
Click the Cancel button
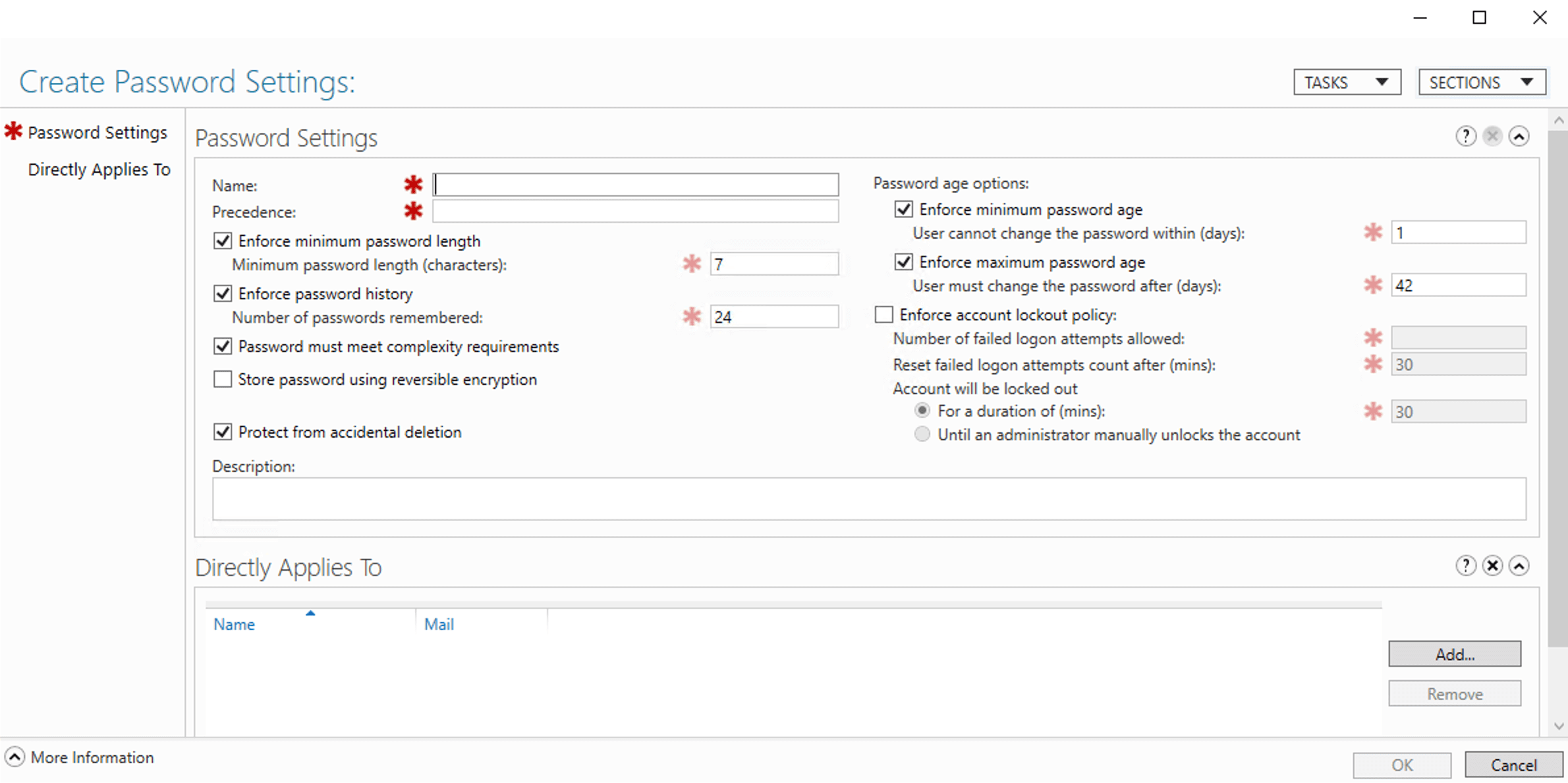[1513, 765]
